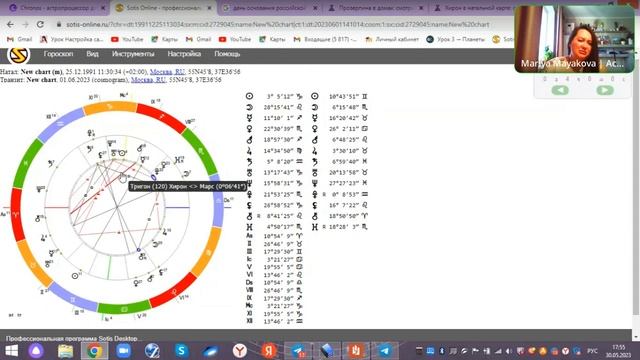640x360 pixels.
Task: Open the Помощь menu
Action: coord(227,54)
